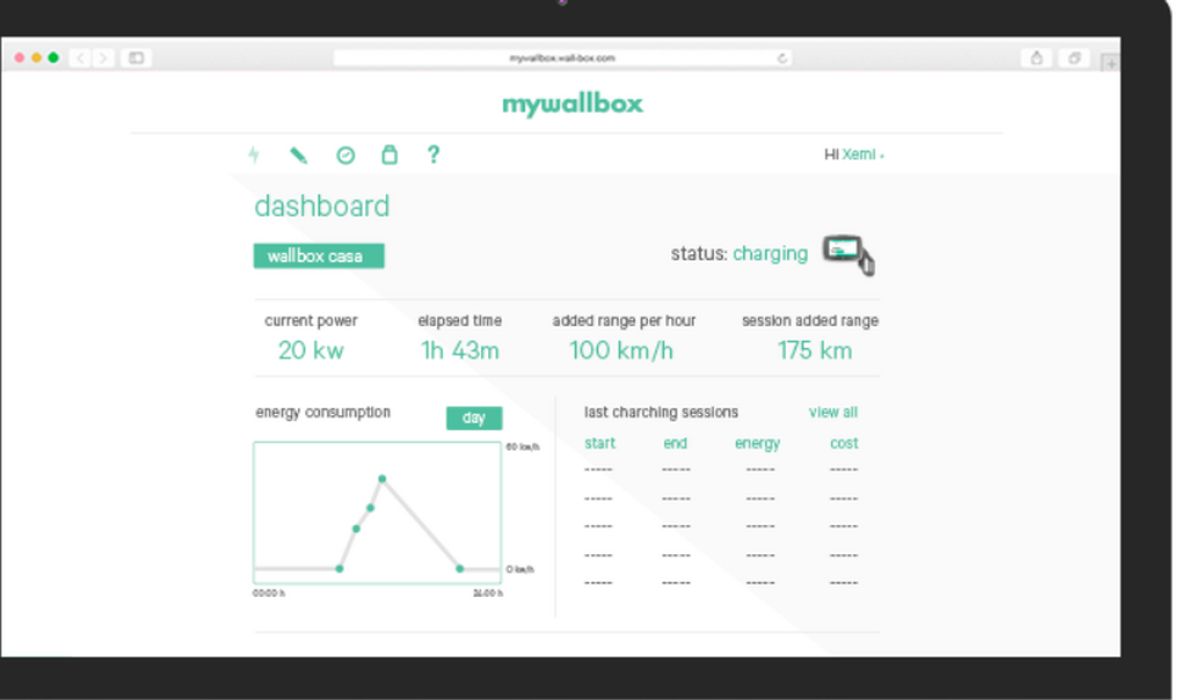Viewport: 1200px width, 700px height.
Task: Open help via question mark icon
Action: (x=433, y=154)
